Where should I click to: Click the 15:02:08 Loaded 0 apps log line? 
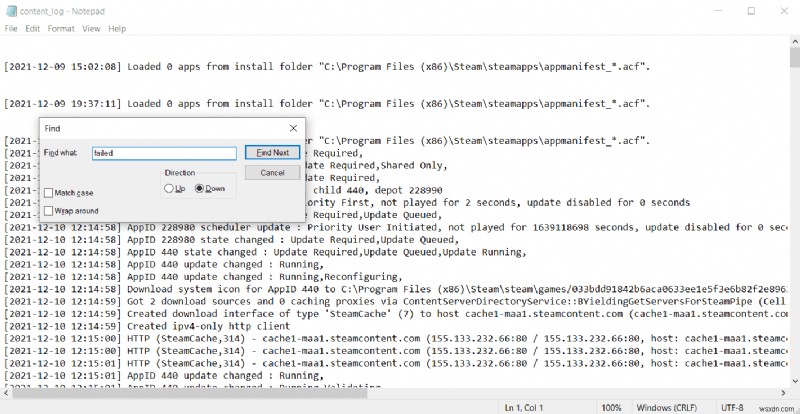[x=327, y=66]
